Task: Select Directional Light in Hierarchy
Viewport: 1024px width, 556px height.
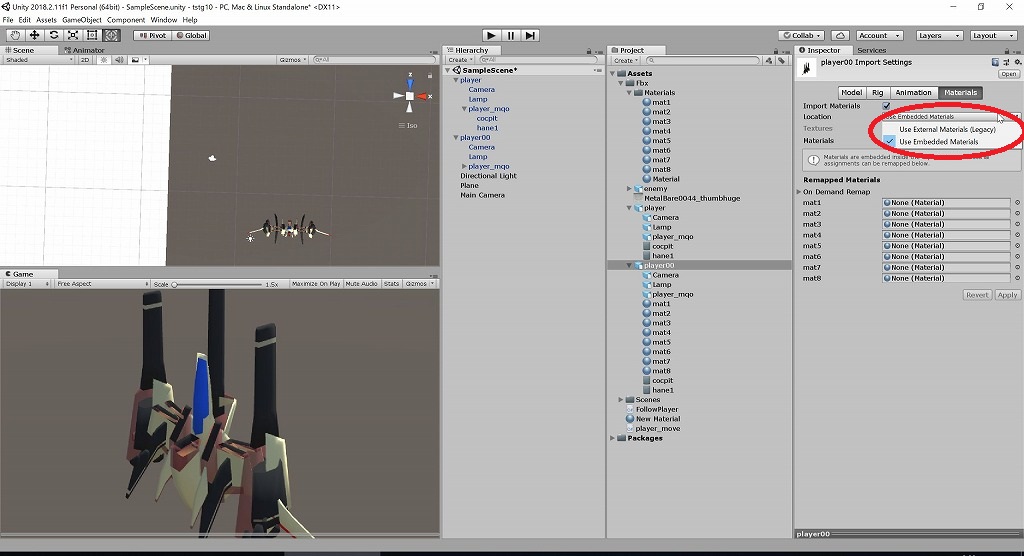Action: click(488, 176)
